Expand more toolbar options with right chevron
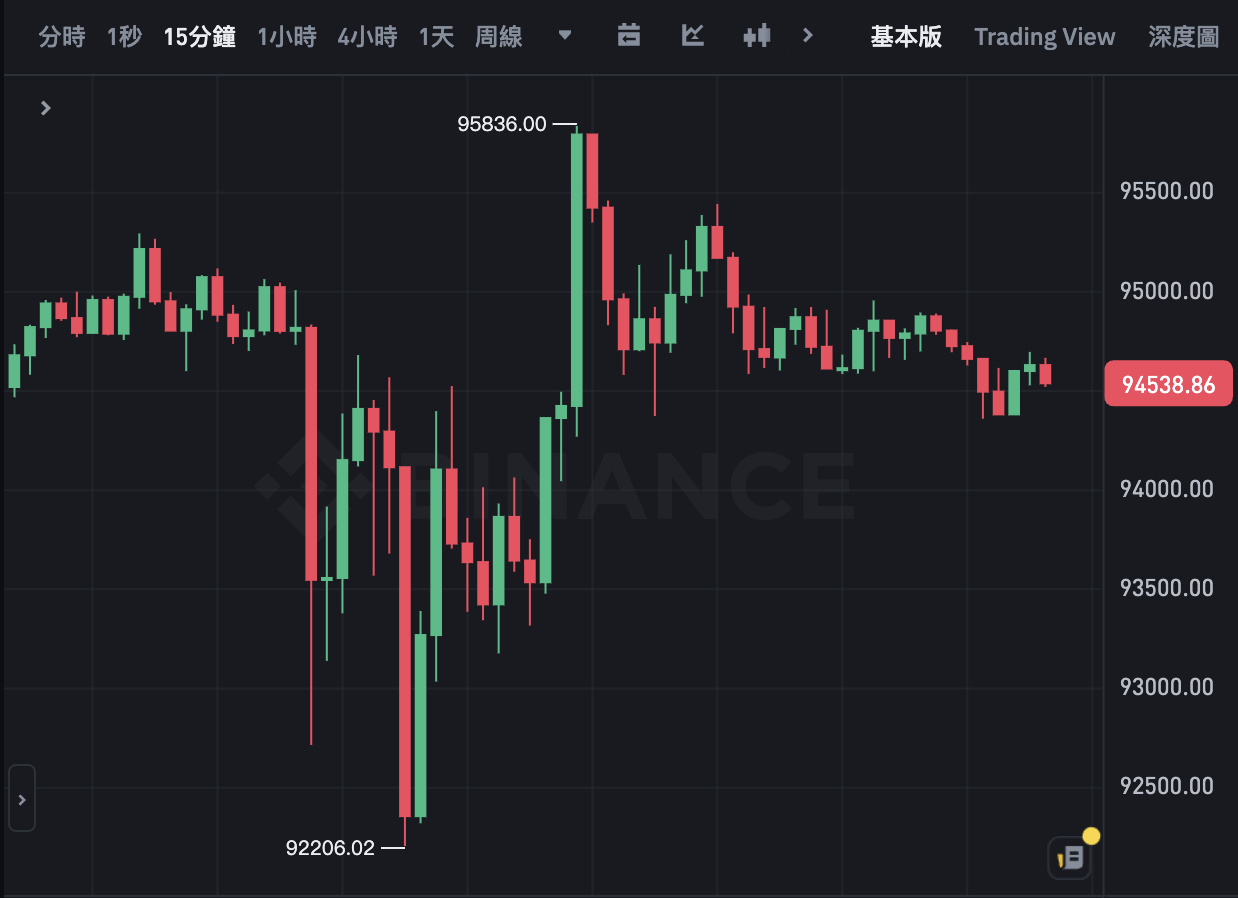Viewport: 1238px width, 898px height. (x=808, y=36)
